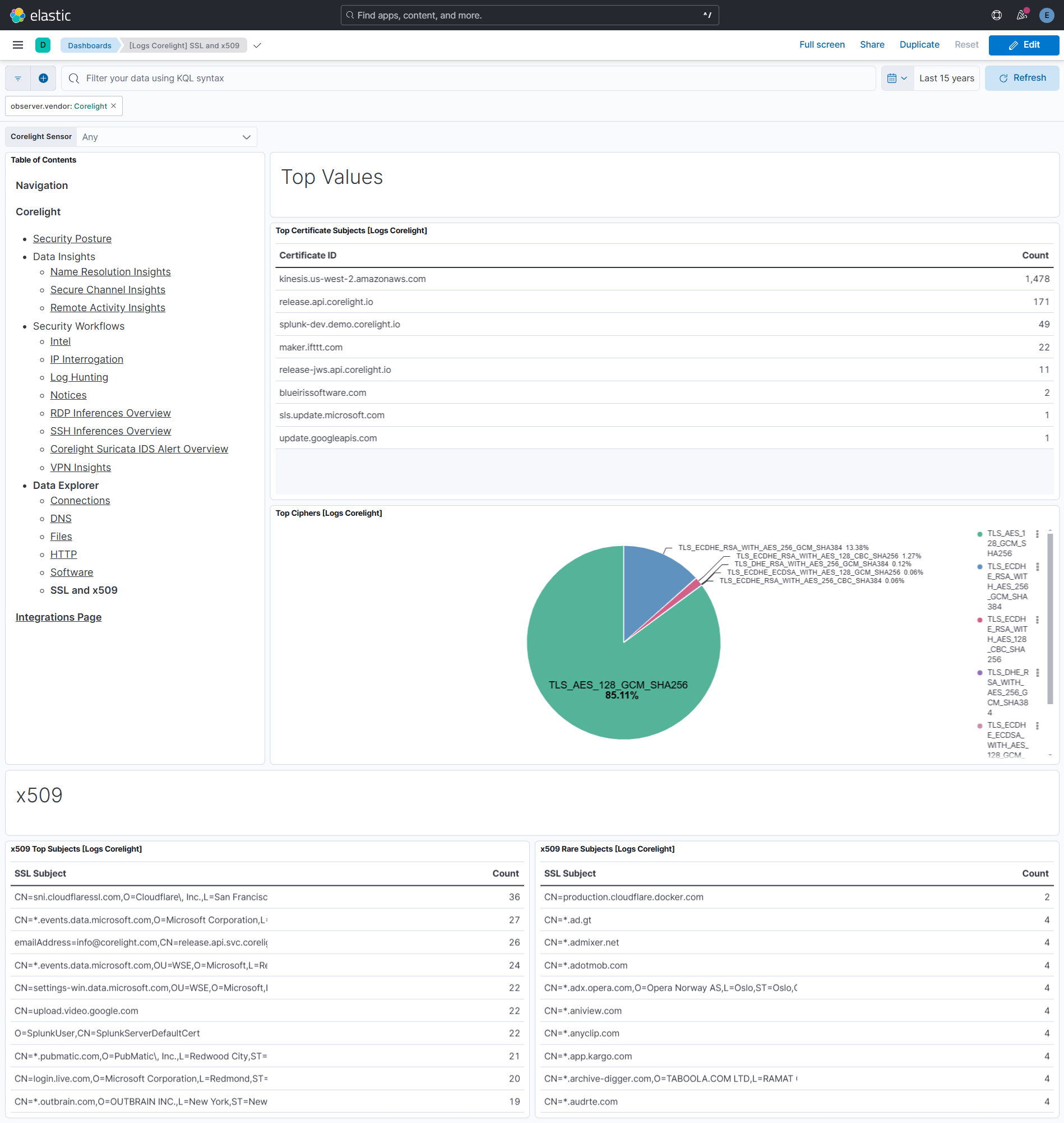Viewport: 1064px width, 1123px height.
Task: Open the dashboard title checkmark dropdown
Action: click(257, 45)
